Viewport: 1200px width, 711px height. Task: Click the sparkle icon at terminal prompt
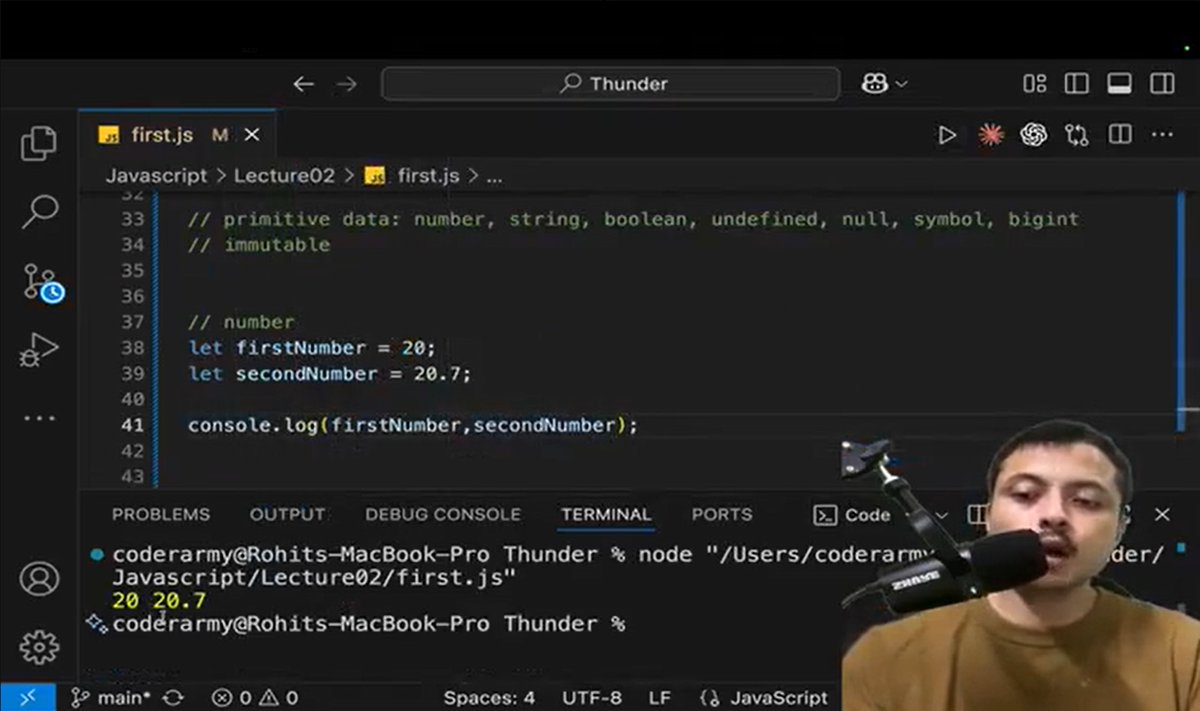point(97,624)
